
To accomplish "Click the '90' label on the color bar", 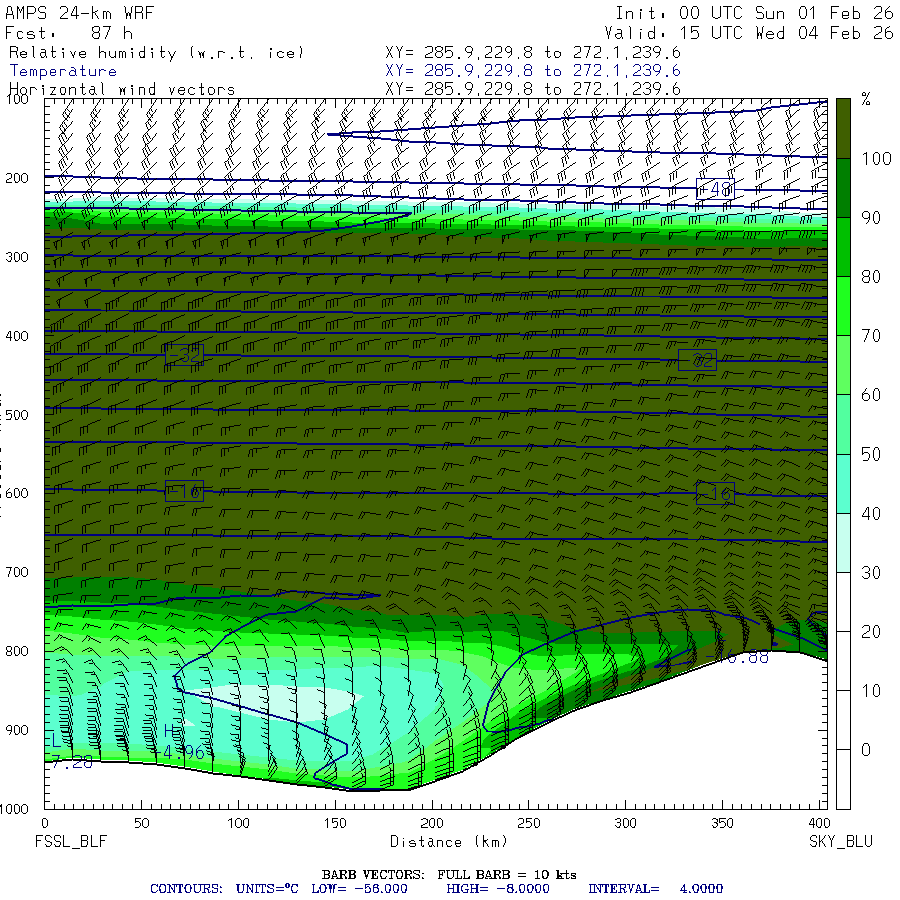I will [871, 218].
